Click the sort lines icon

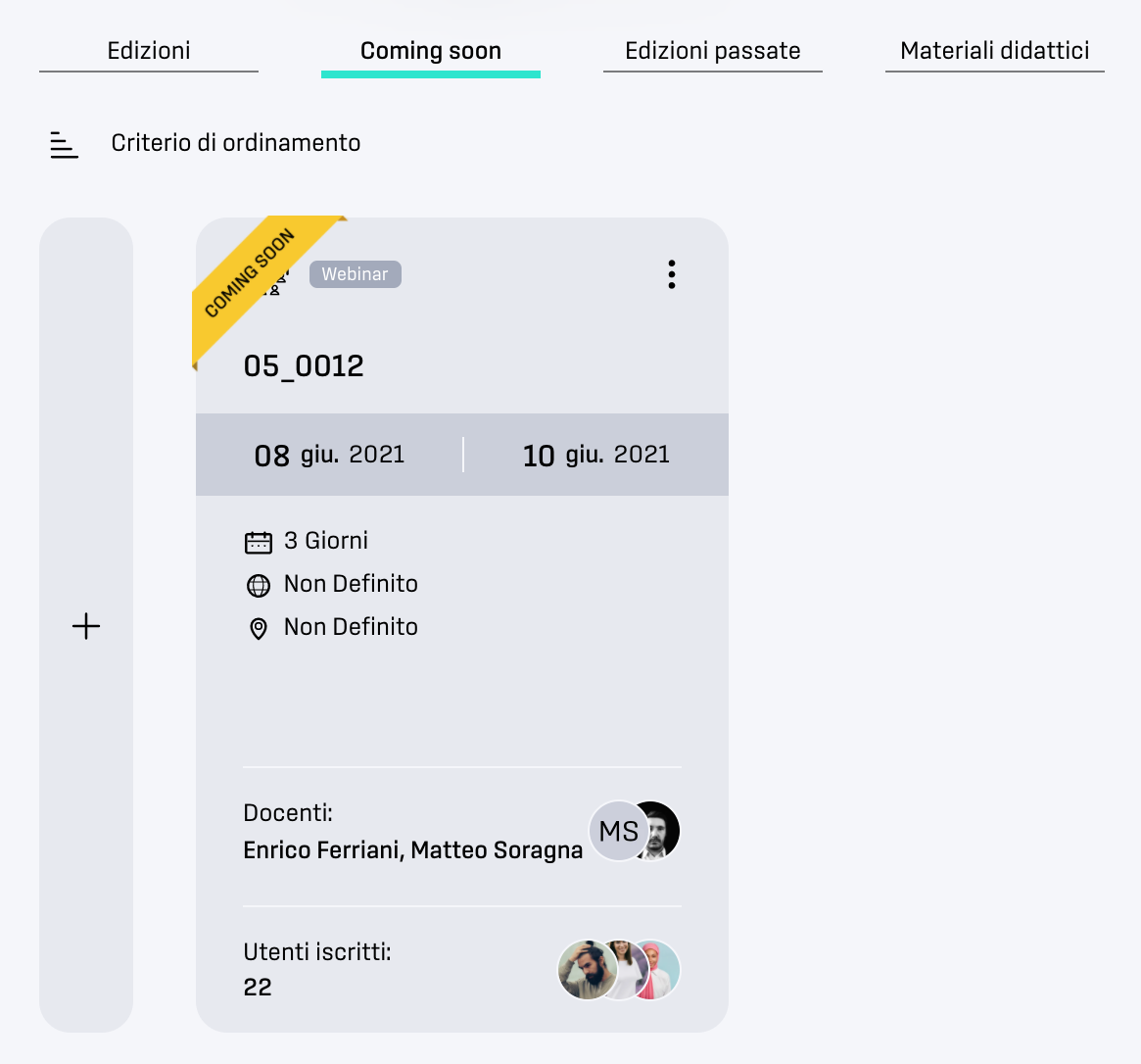64,145
